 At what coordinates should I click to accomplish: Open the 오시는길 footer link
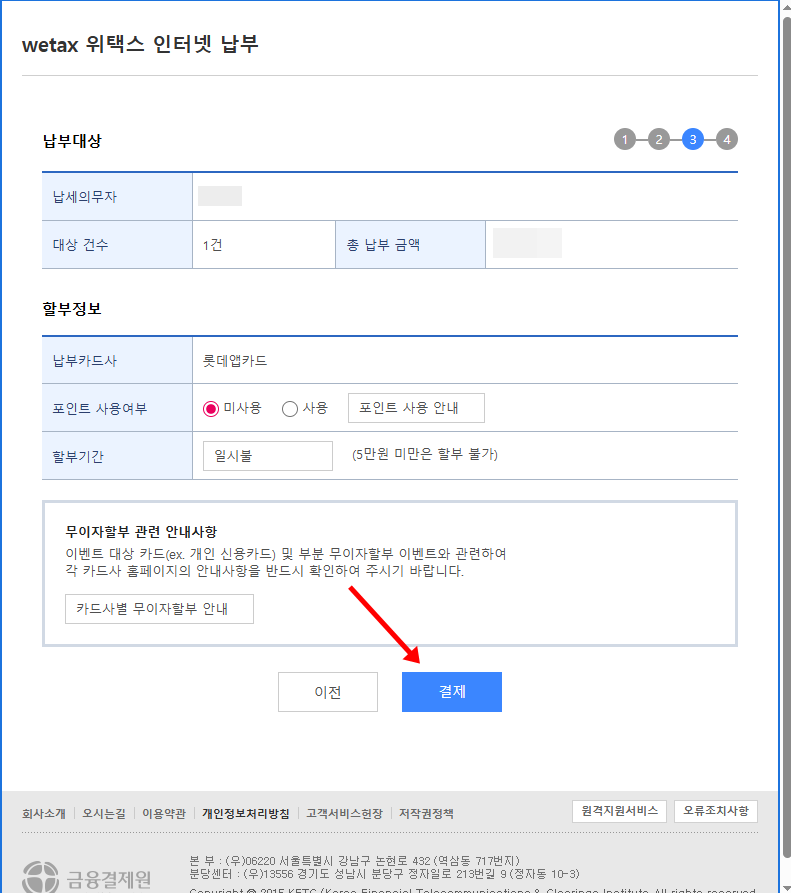coord(104,813)
